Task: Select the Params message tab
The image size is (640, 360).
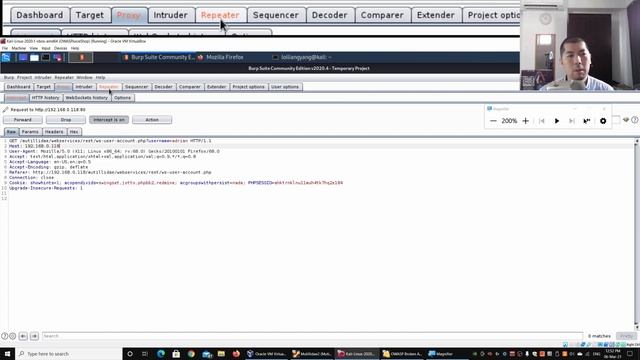Action: coord(30,132)
